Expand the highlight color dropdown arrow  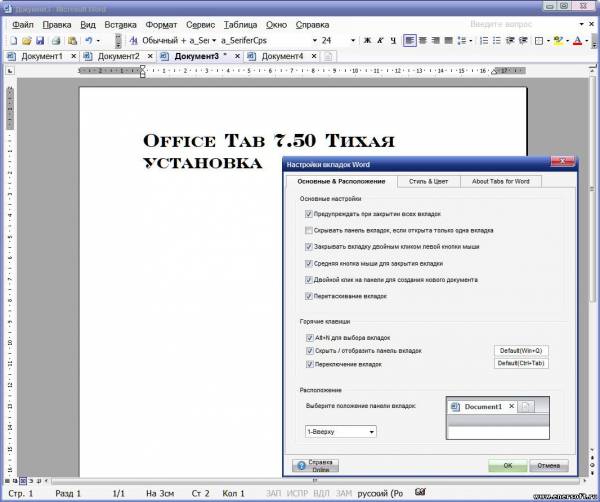(567, 40)
